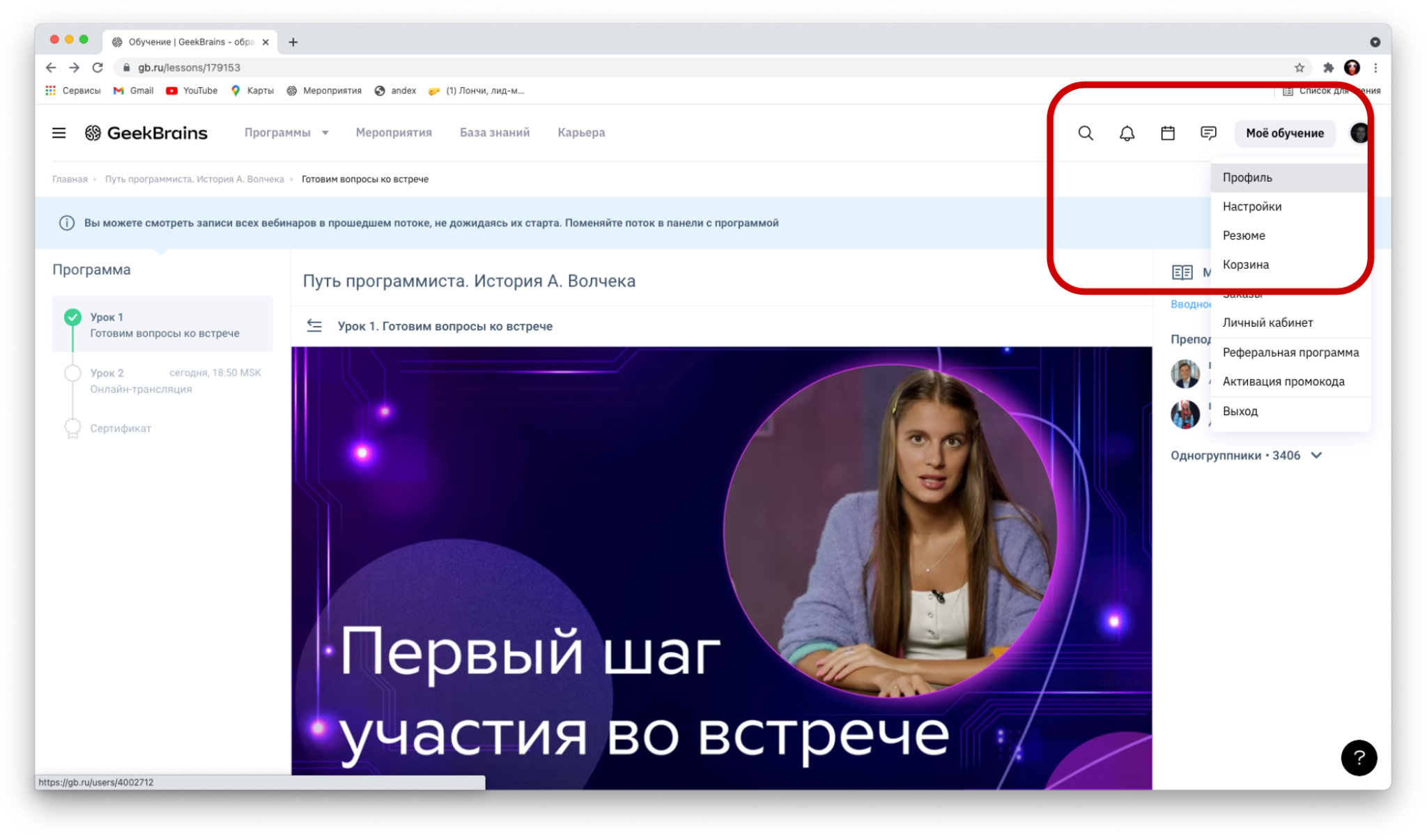Open the calendar icon in header

click(1168, 133)
